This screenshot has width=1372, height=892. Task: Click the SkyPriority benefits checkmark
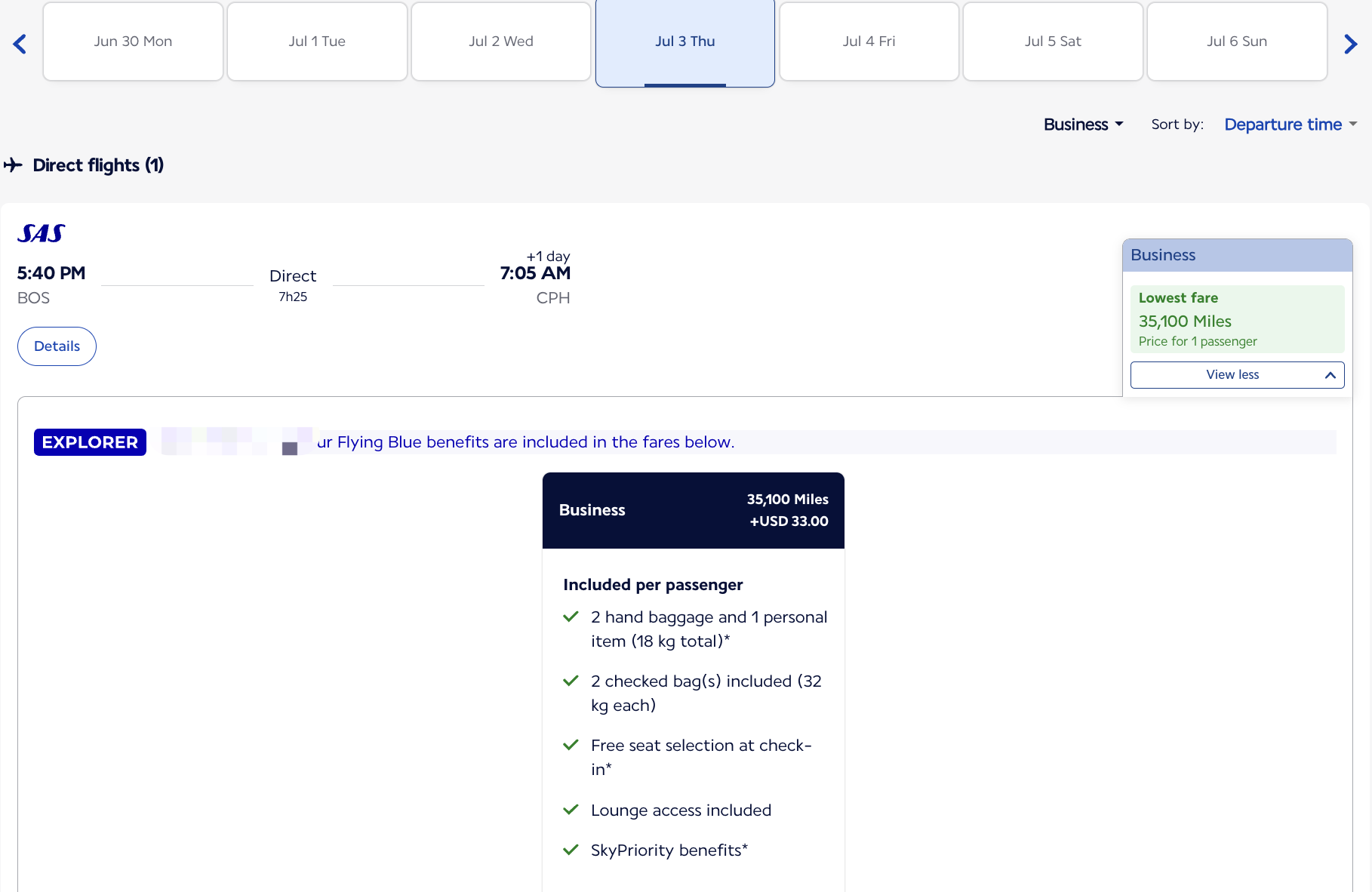(571, 850)
